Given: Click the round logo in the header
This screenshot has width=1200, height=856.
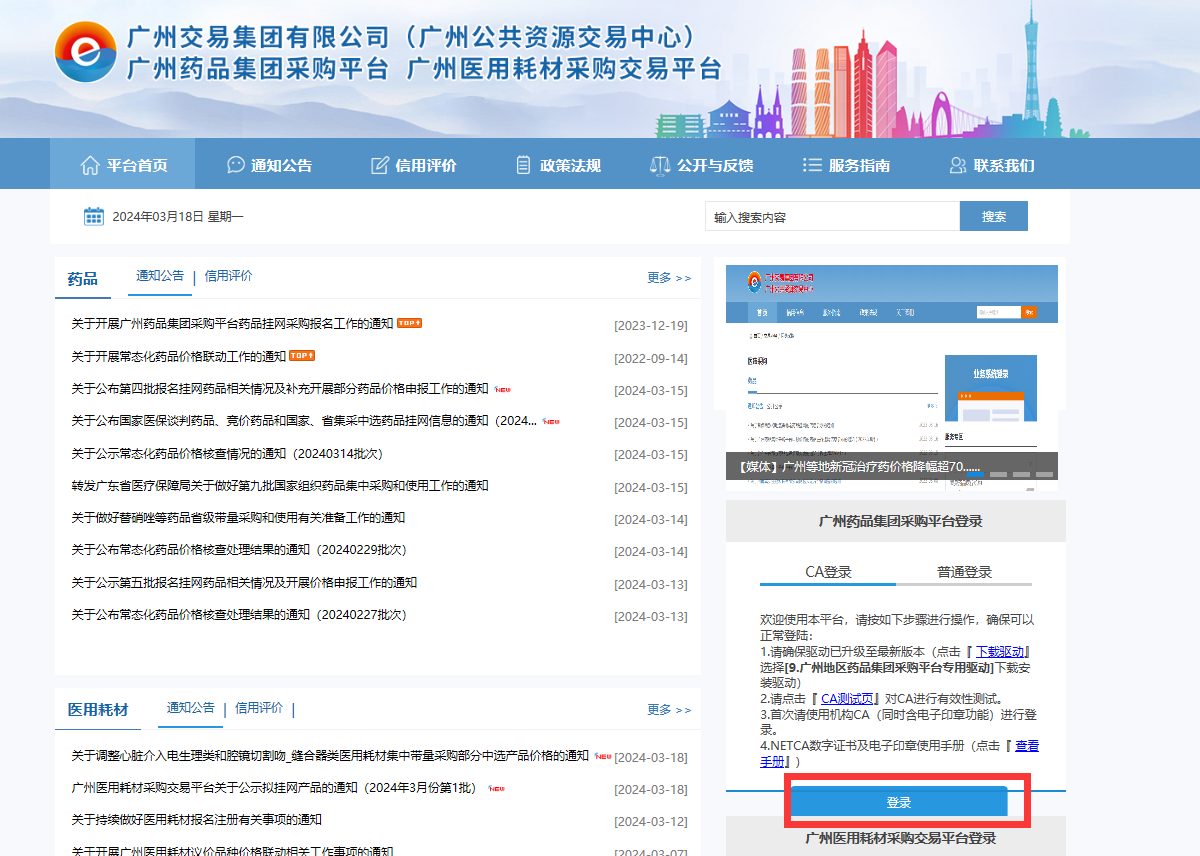Looking at the screenshot, I should pyautogui.click(x=86, y=52).
